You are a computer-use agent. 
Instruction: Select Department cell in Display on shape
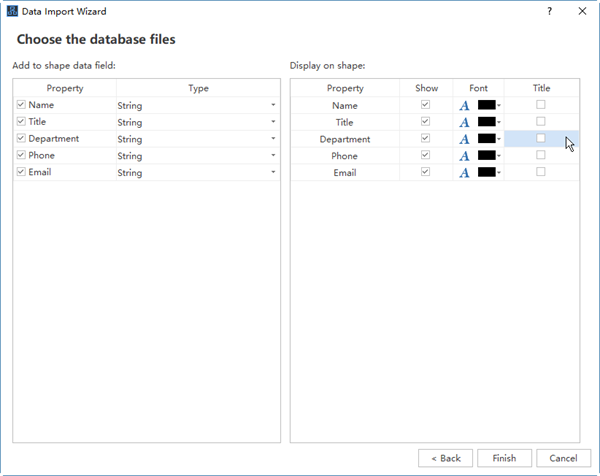[345, 139]
